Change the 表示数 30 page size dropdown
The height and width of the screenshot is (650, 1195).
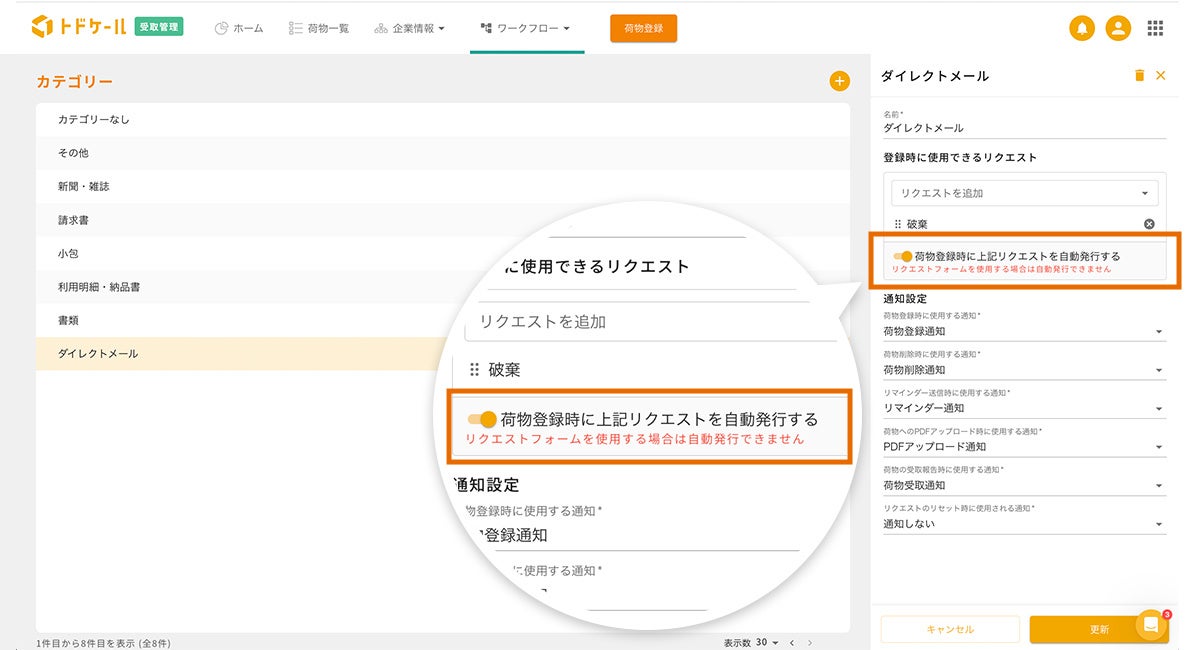click(x=767, y=643)
